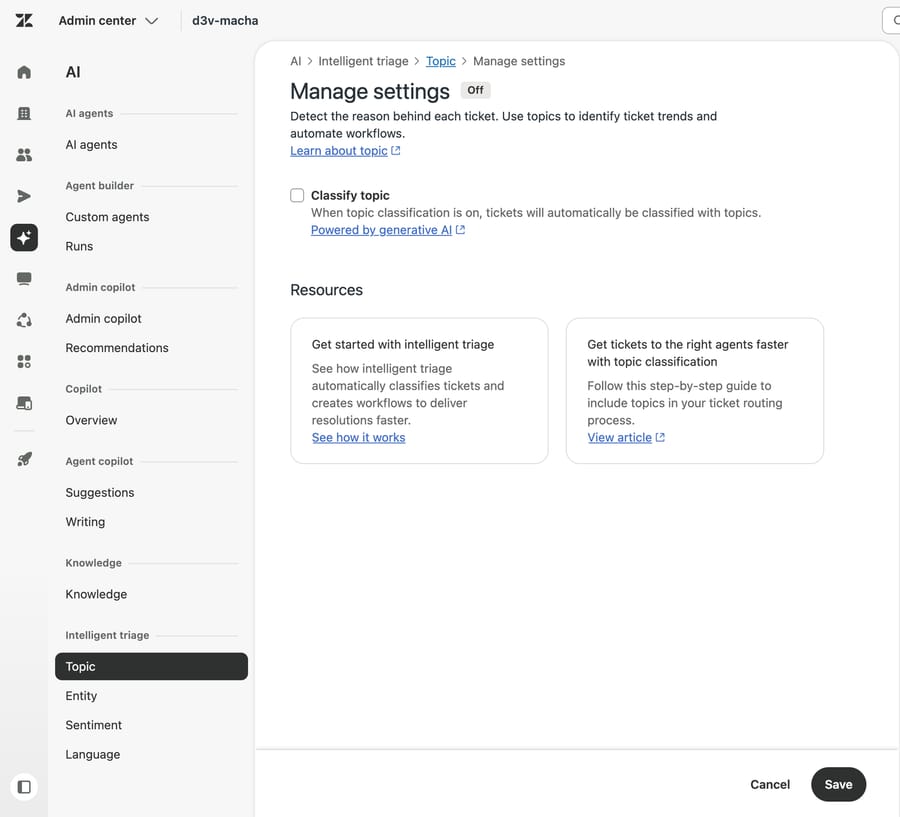Click the Save button

(838, 784)
